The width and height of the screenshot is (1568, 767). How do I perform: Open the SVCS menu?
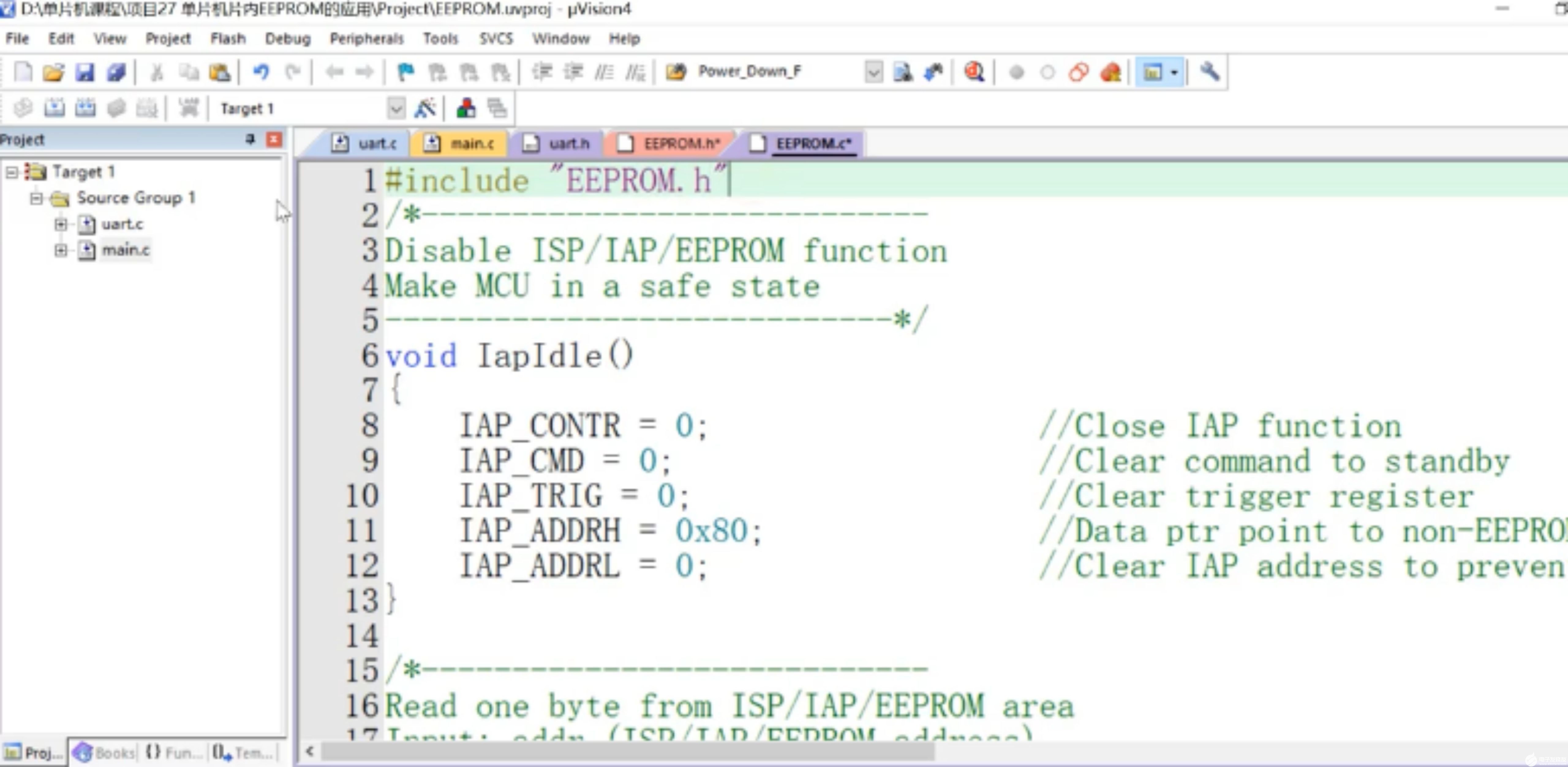496,38
